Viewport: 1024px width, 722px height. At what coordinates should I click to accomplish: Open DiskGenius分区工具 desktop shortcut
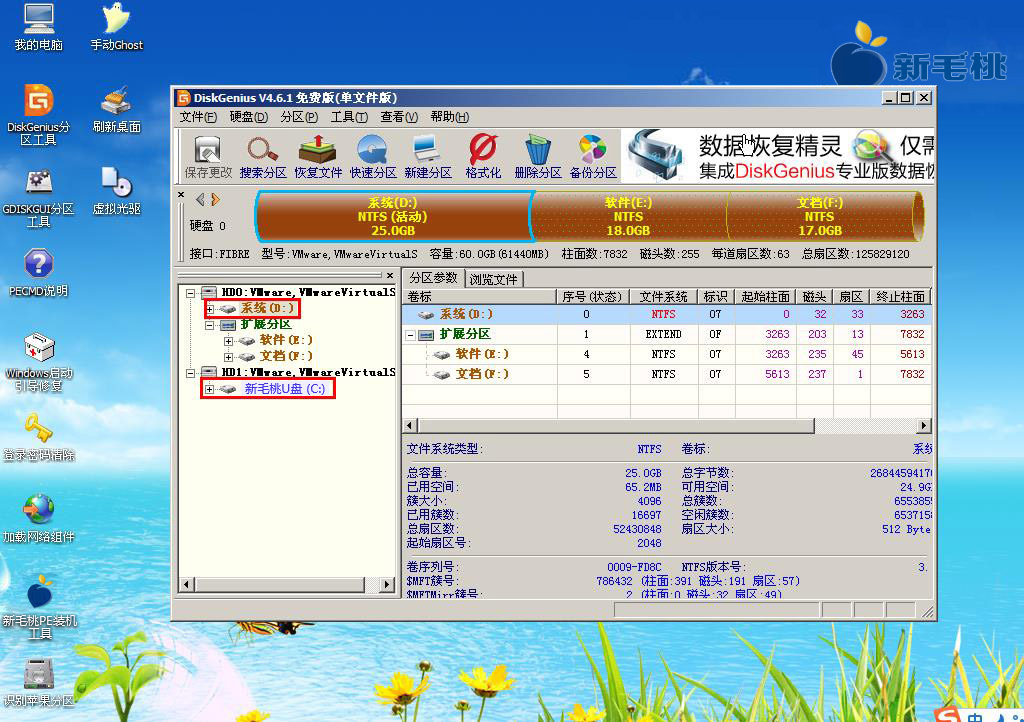[x=39, y=115]
